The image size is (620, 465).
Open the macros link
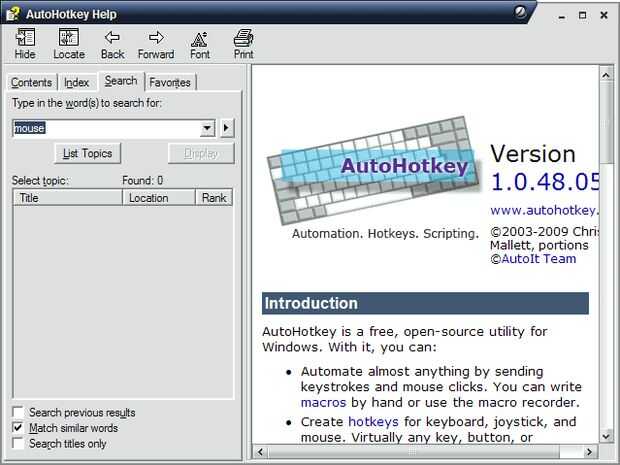click(323, 403)
